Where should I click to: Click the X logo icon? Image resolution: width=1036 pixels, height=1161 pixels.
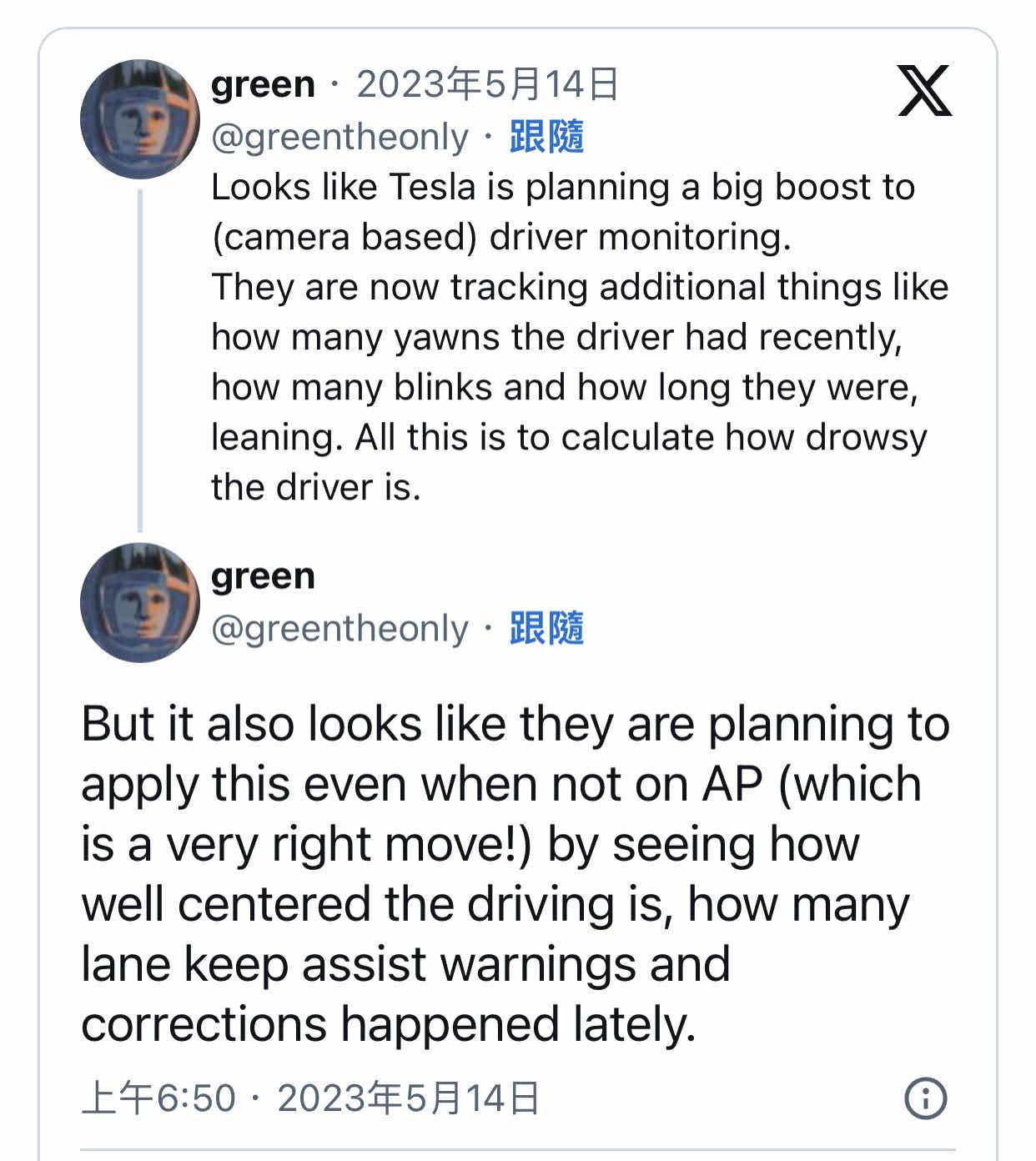(x=924, y=90)
